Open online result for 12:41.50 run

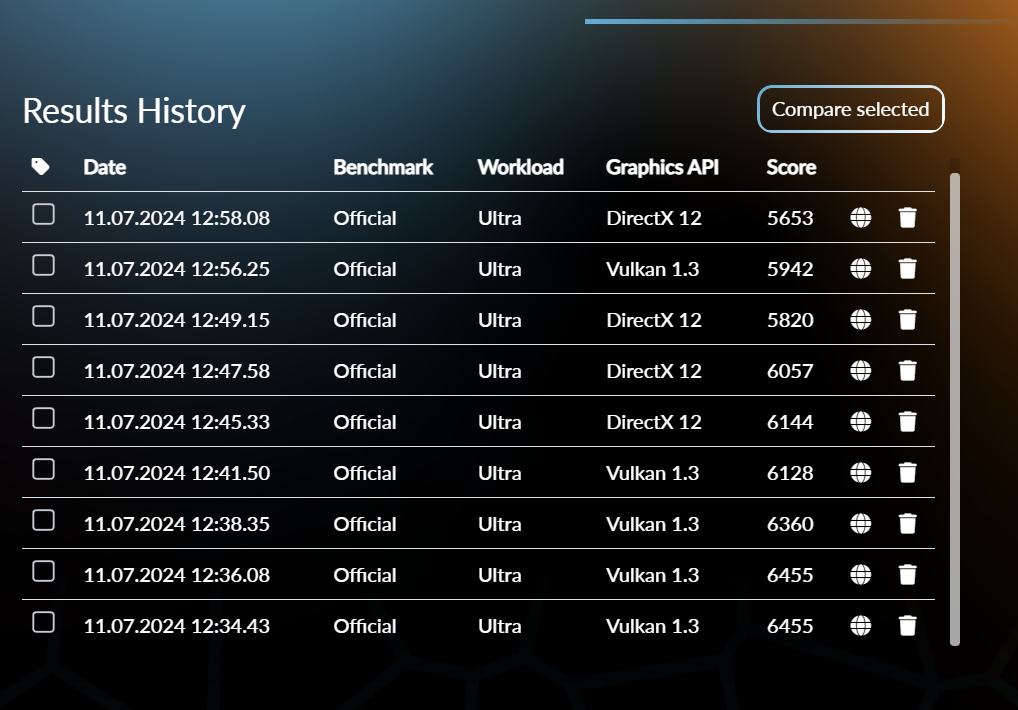click(x=860, y=472)
